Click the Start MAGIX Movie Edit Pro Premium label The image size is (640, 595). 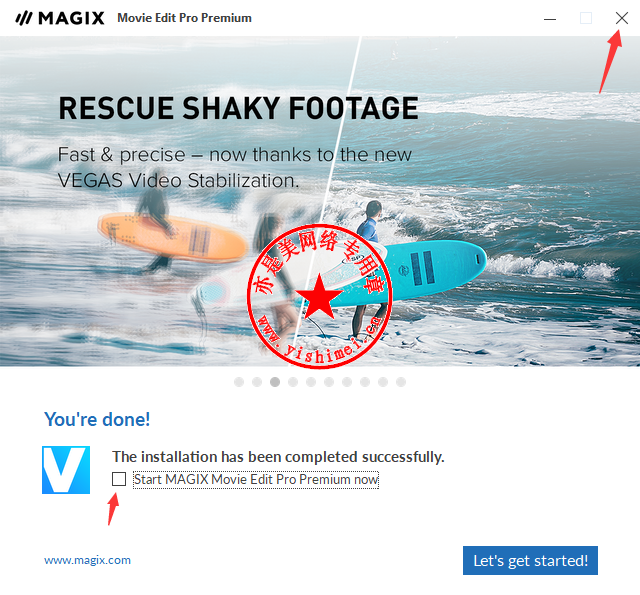pos(256,479)
